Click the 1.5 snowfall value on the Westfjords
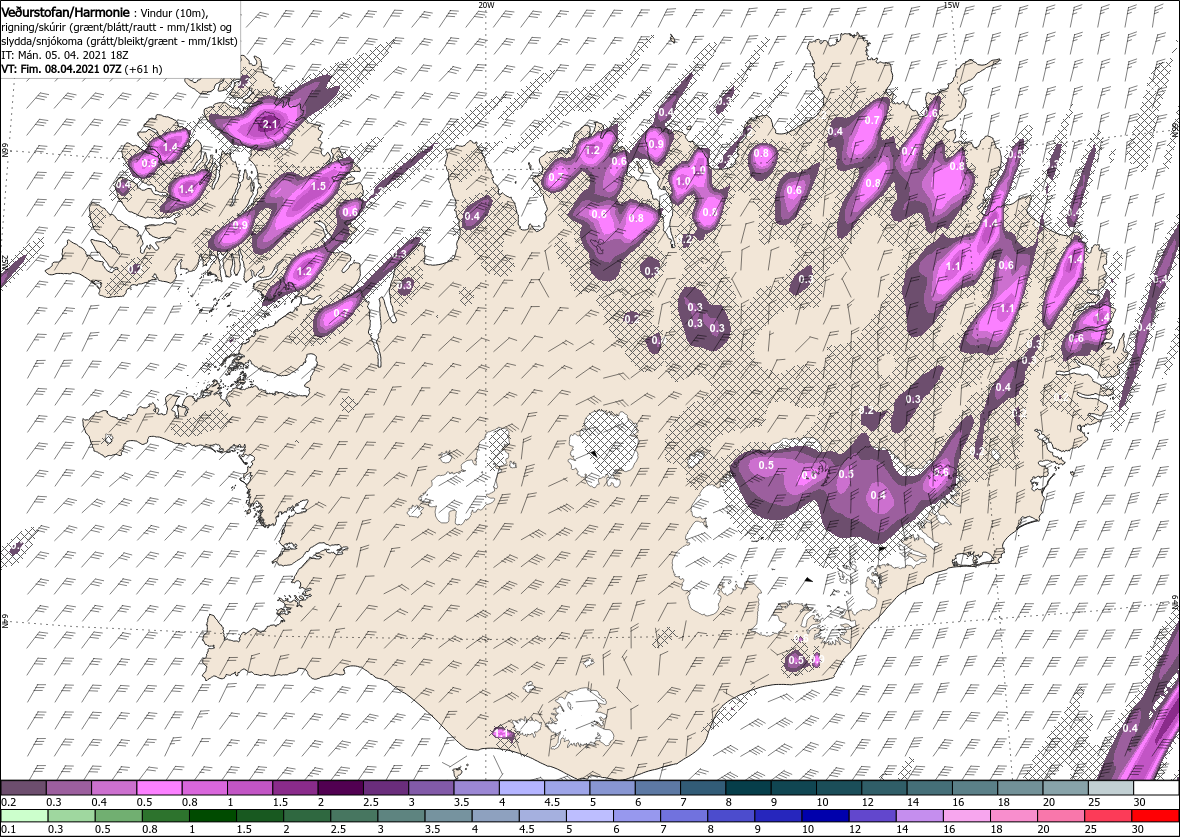The height and width of the screenshot is (837, 1180). tap(318, 186)
